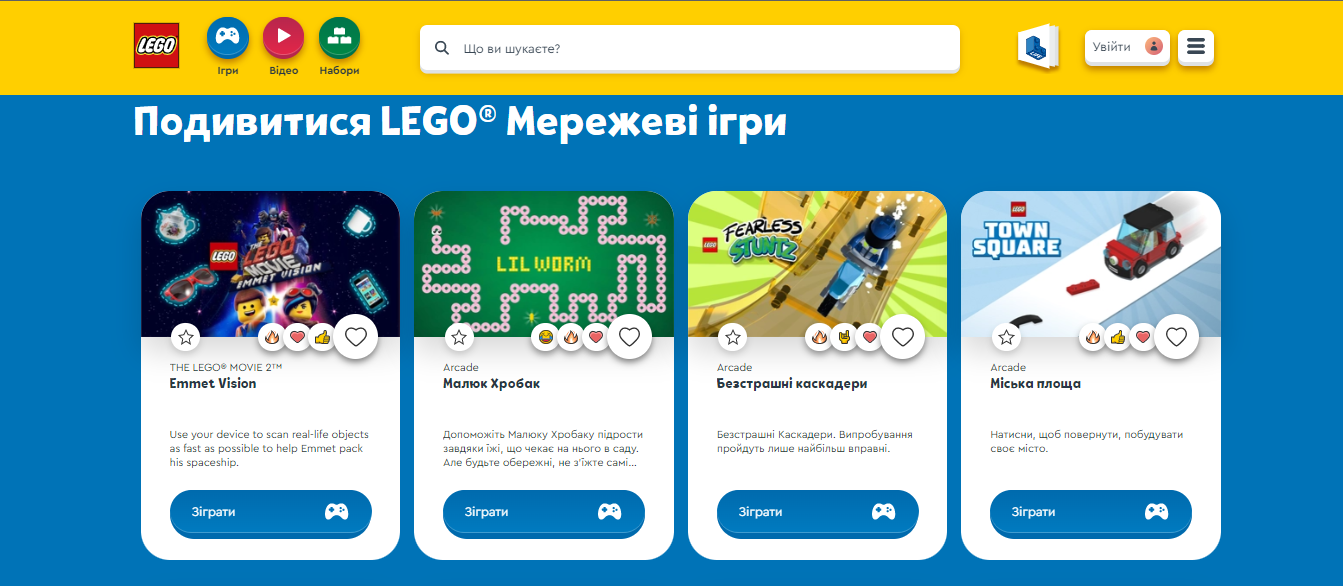Play Emmet Vision with Зіграти button
This screenshot has height=586, width=1343.
point(270,512)
